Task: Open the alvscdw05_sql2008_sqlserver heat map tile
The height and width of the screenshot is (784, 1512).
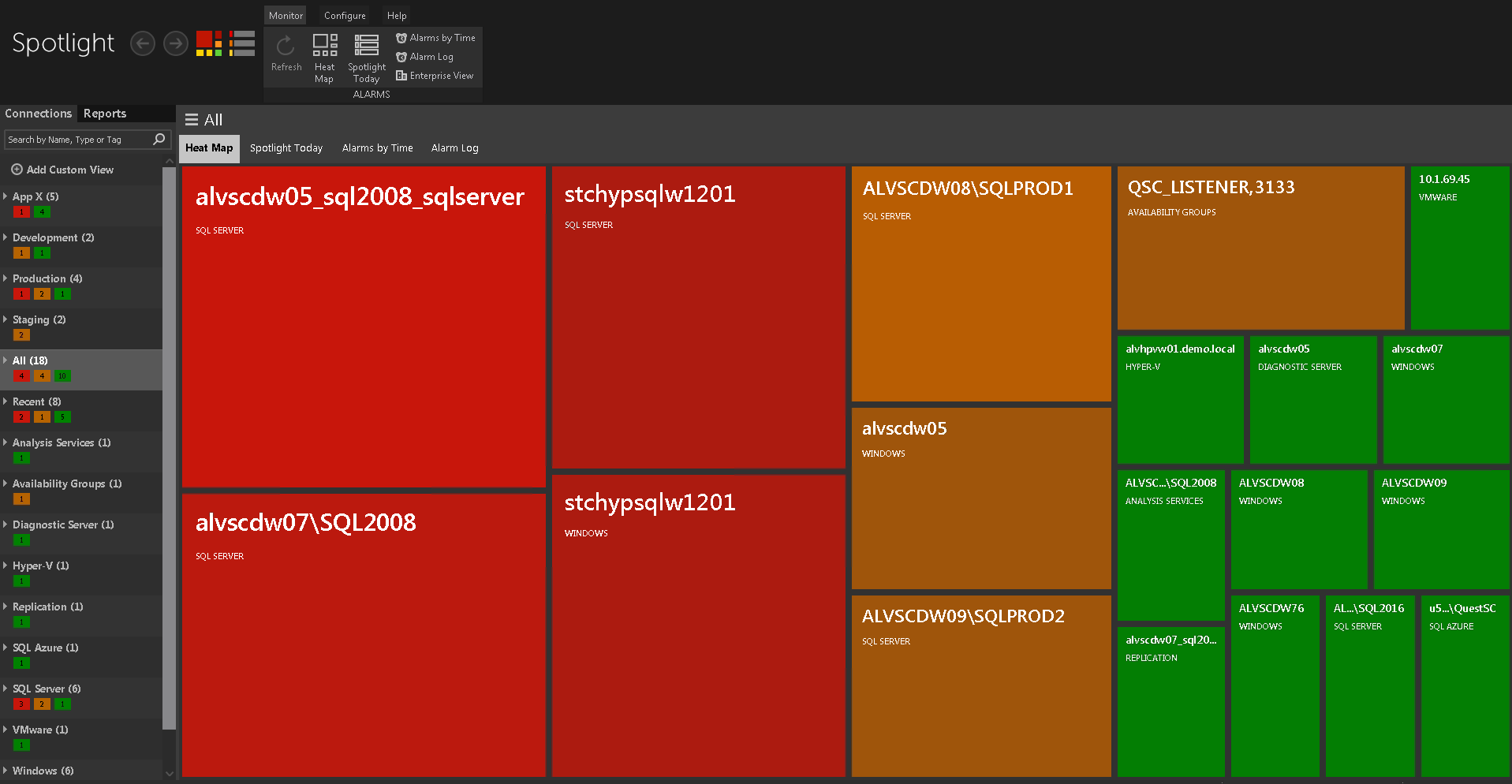Action: point(364,327)
